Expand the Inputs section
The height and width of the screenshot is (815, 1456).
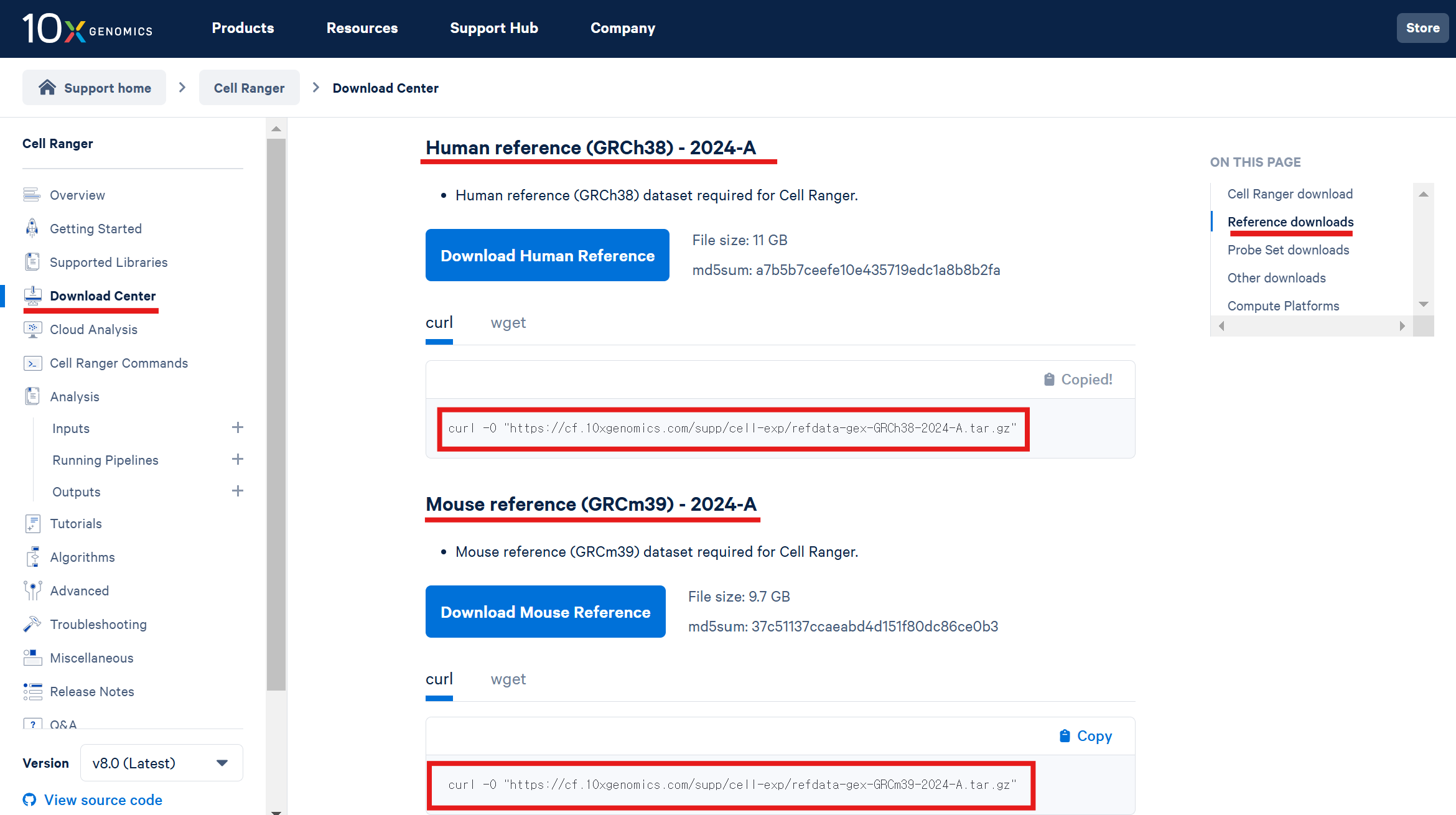tap(237, 427)
